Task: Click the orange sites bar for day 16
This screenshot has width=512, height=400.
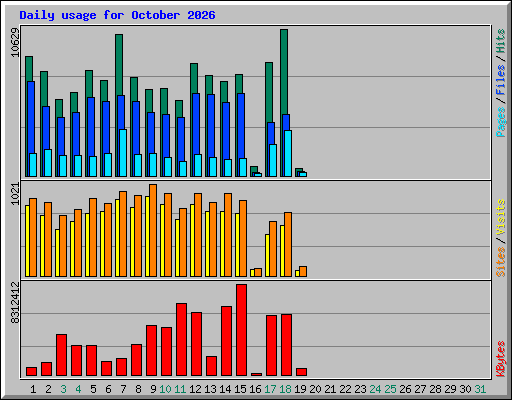Action: pos(258,272)
